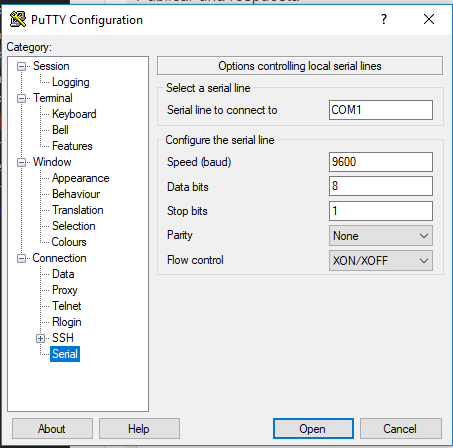Click the Data bits field
This screenshot has height=448, width=453.
click(381, 186)
